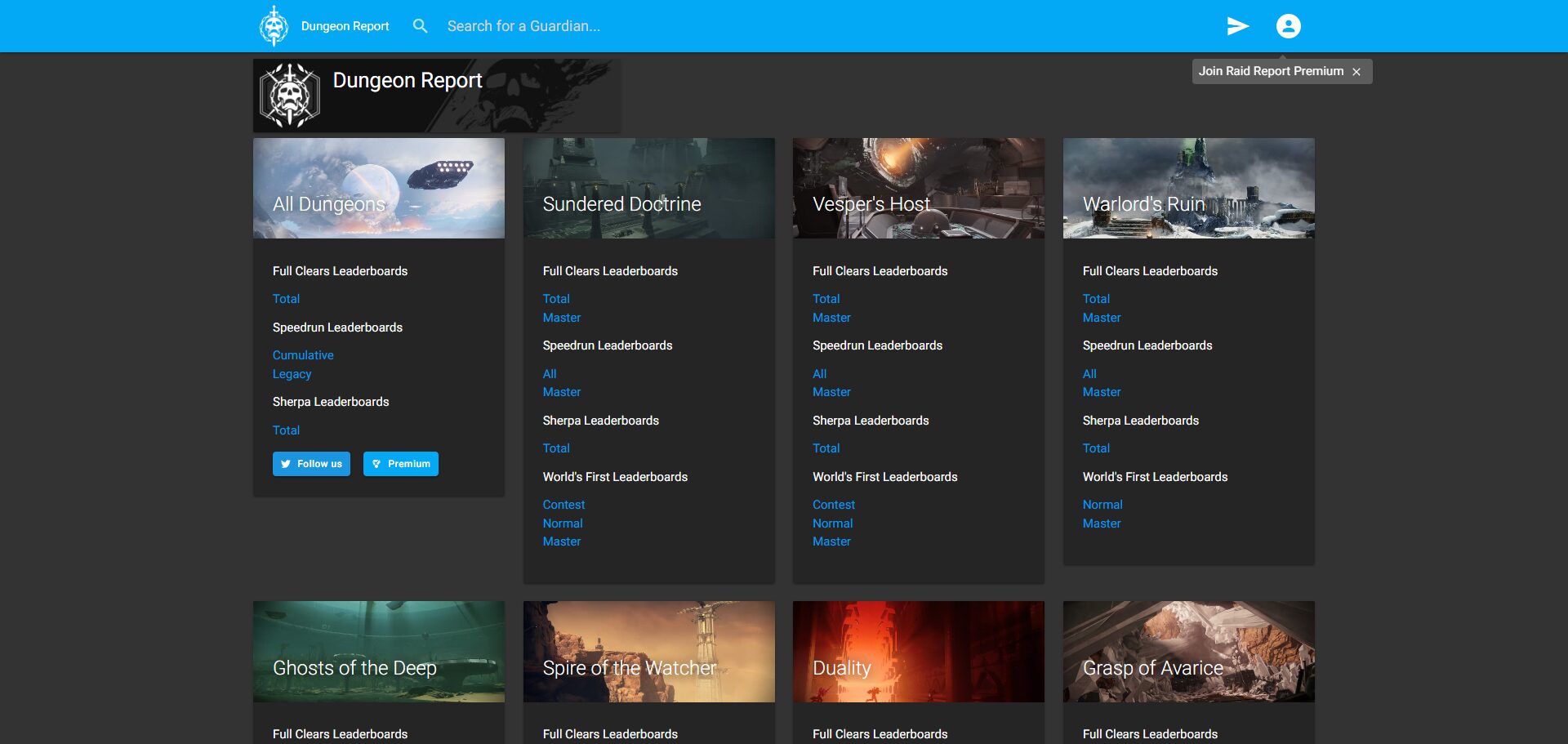
Task: Open Warlord's Ruin Normal World's First link
Action: 1102,505
